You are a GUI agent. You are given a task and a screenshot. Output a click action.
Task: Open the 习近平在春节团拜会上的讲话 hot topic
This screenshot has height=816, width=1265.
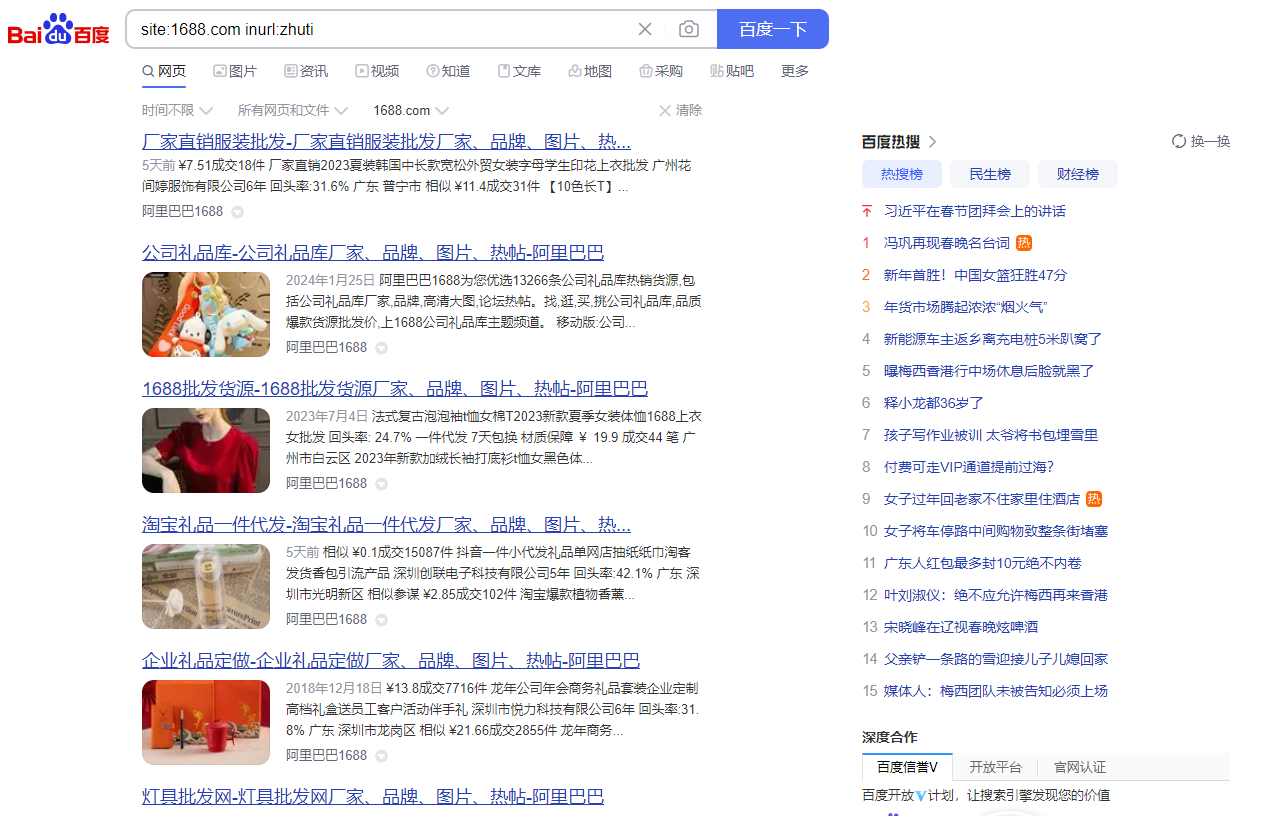click(x=975, y=211)
